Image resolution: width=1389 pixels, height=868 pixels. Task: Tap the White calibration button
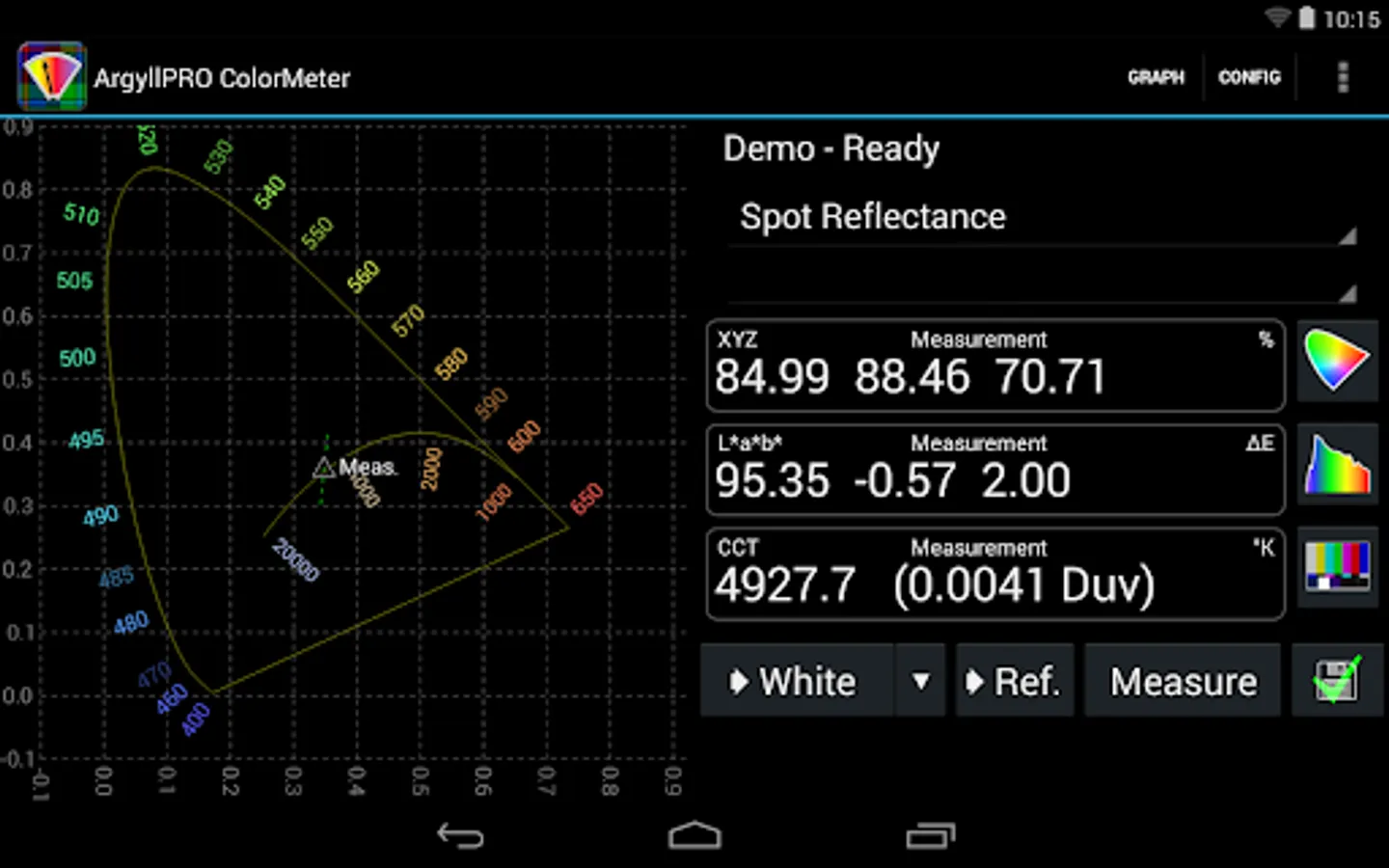(x=797, y=681)
